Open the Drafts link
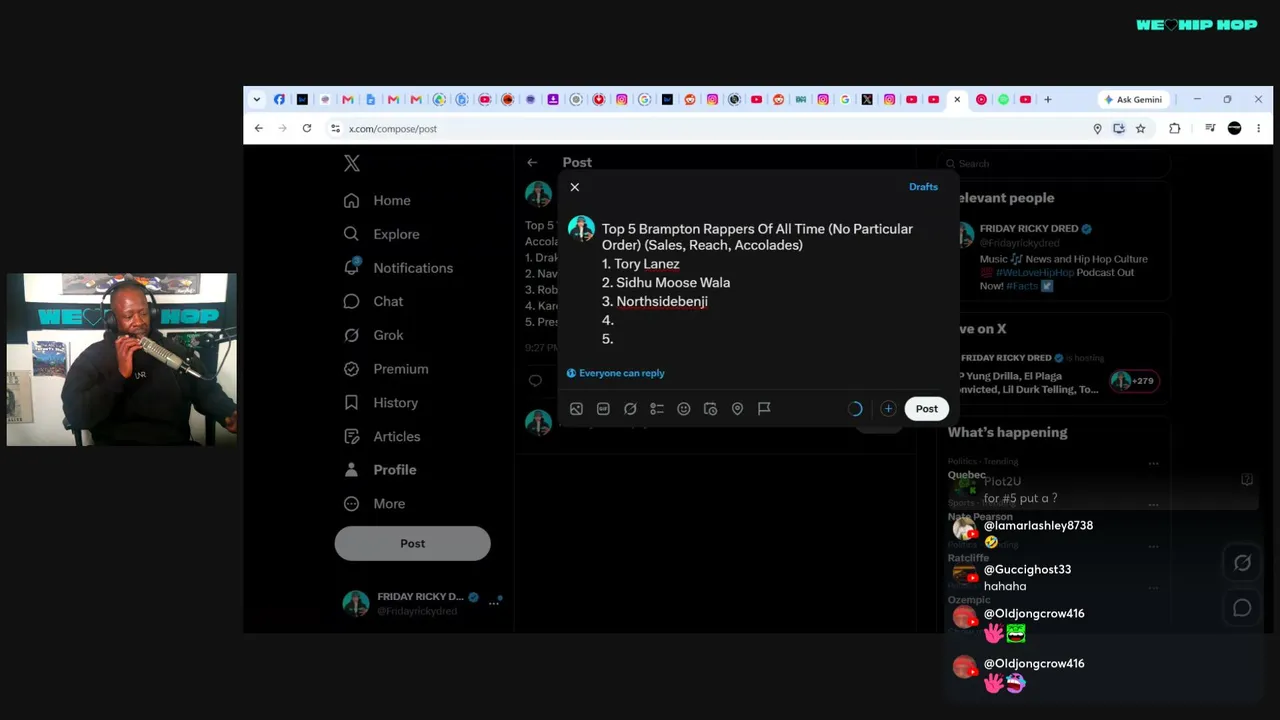The width and height of the screenshot is (1280, 720). coord(923,187)
